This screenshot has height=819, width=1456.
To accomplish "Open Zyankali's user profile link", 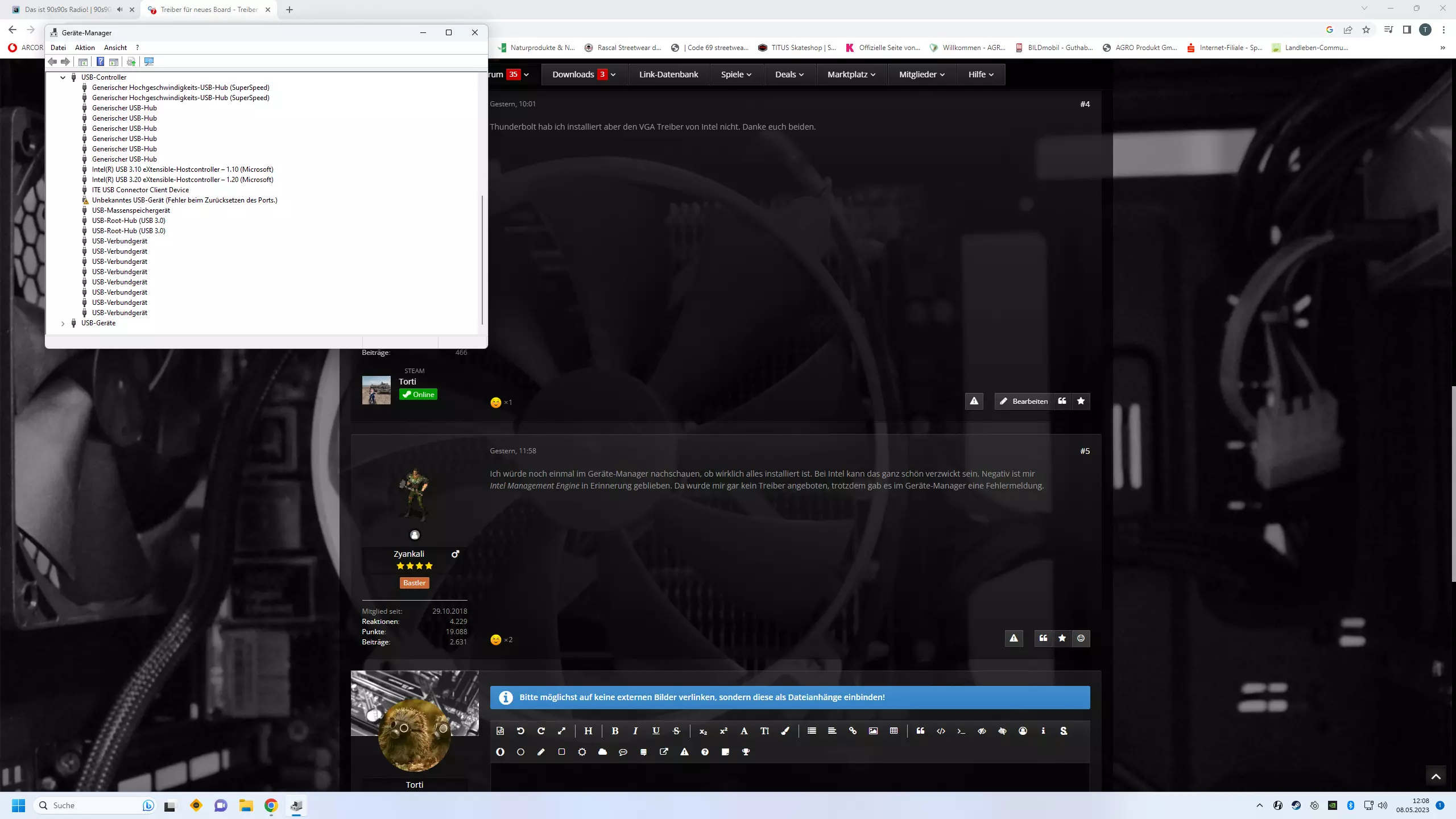I will pos(408,554).
